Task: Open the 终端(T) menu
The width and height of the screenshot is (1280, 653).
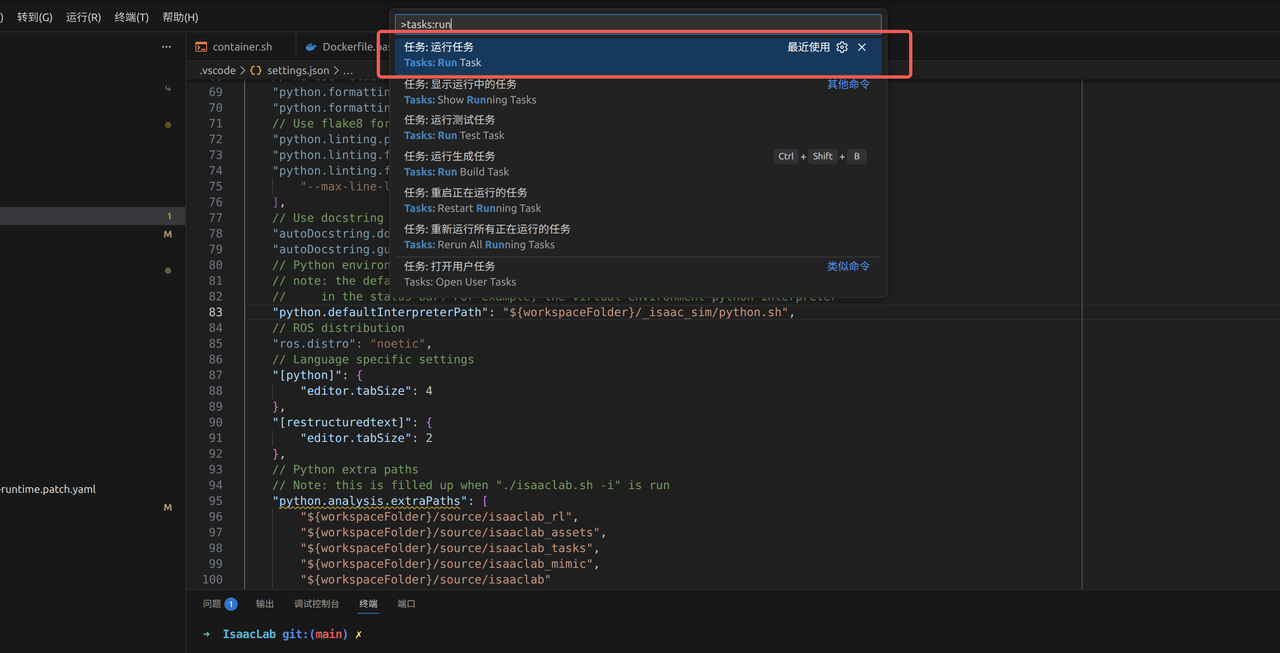Action: coord(132,17)
